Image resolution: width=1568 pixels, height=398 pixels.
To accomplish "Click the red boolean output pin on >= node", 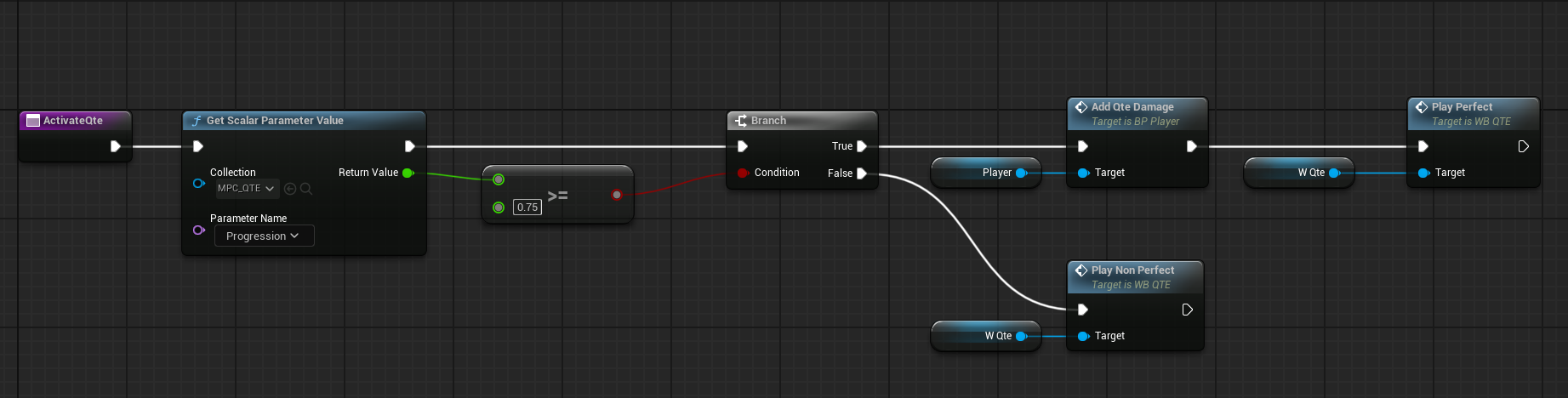I will tap(617, 195).
